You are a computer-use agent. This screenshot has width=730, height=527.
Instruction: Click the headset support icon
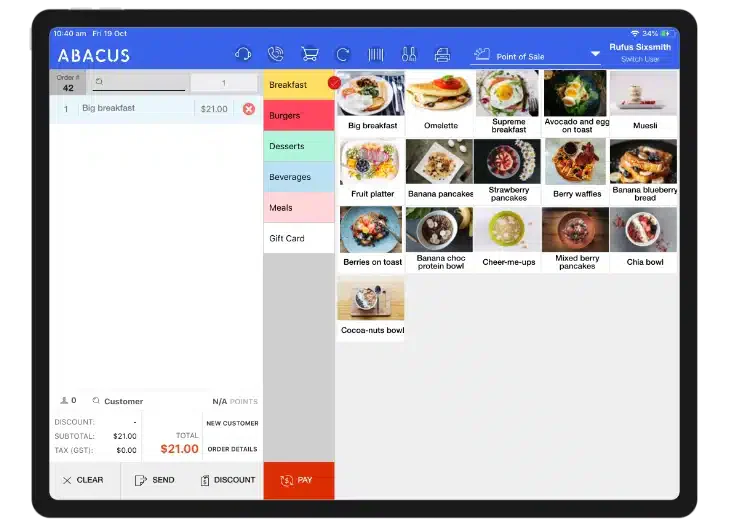[243, 54]
